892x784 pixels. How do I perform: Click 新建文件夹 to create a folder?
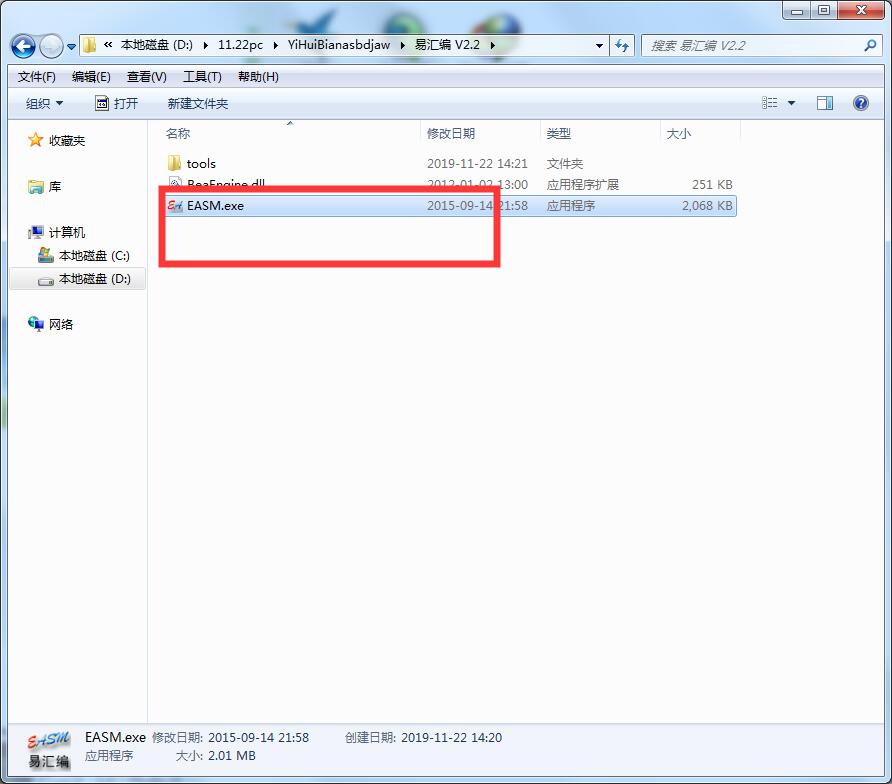point(197,104)
